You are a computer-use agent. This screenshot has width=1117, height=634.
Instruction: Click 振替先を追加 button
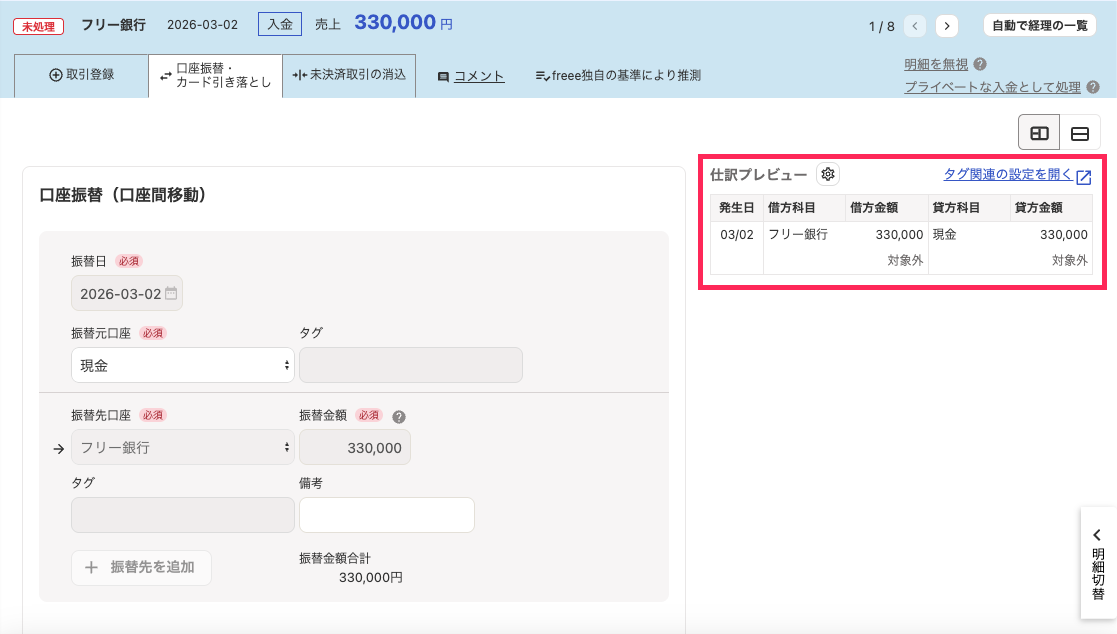141,568
